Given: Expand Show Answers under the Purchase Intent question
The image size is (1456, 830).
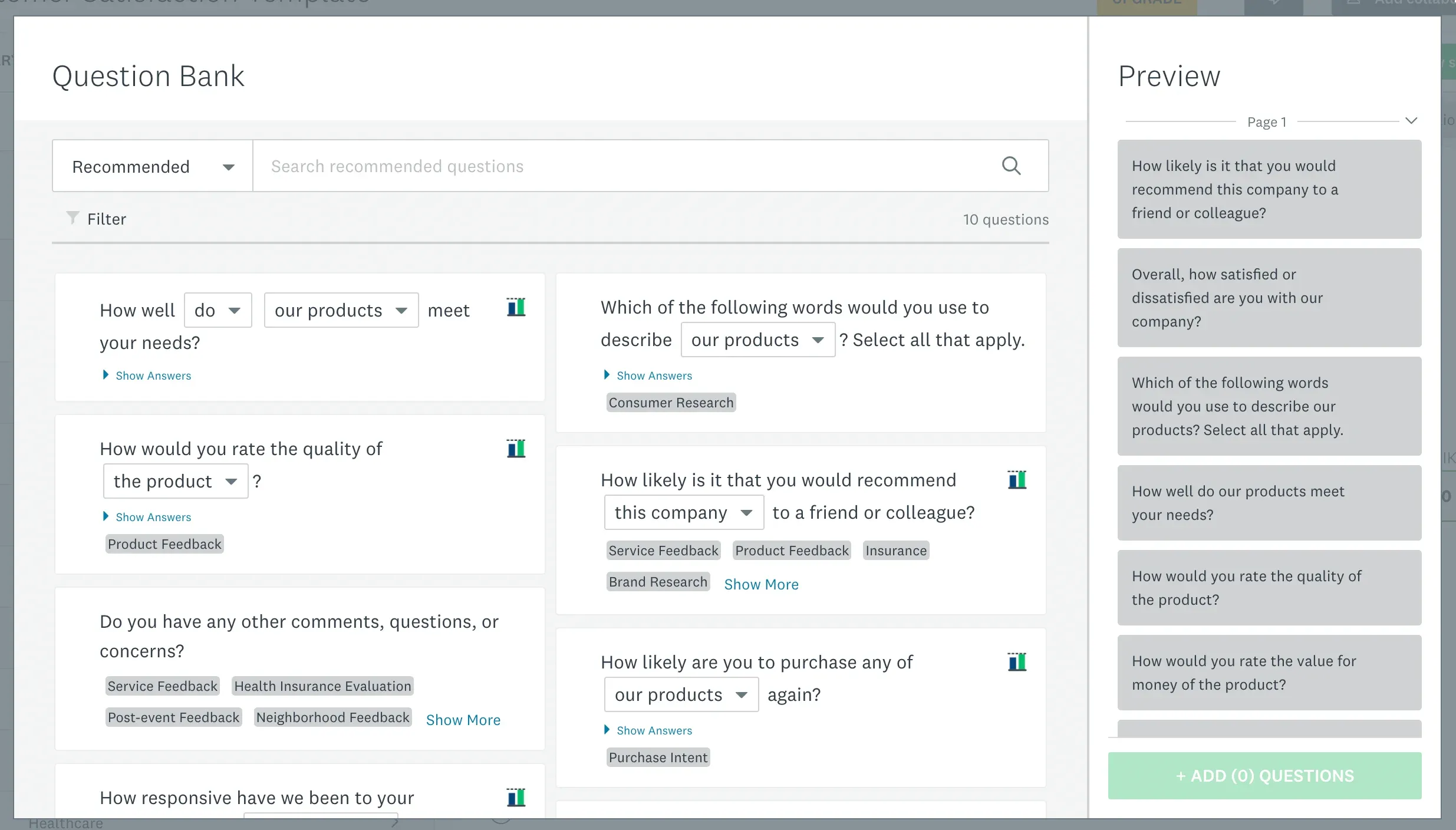Looking at the screenshot, I should (647, 730).
